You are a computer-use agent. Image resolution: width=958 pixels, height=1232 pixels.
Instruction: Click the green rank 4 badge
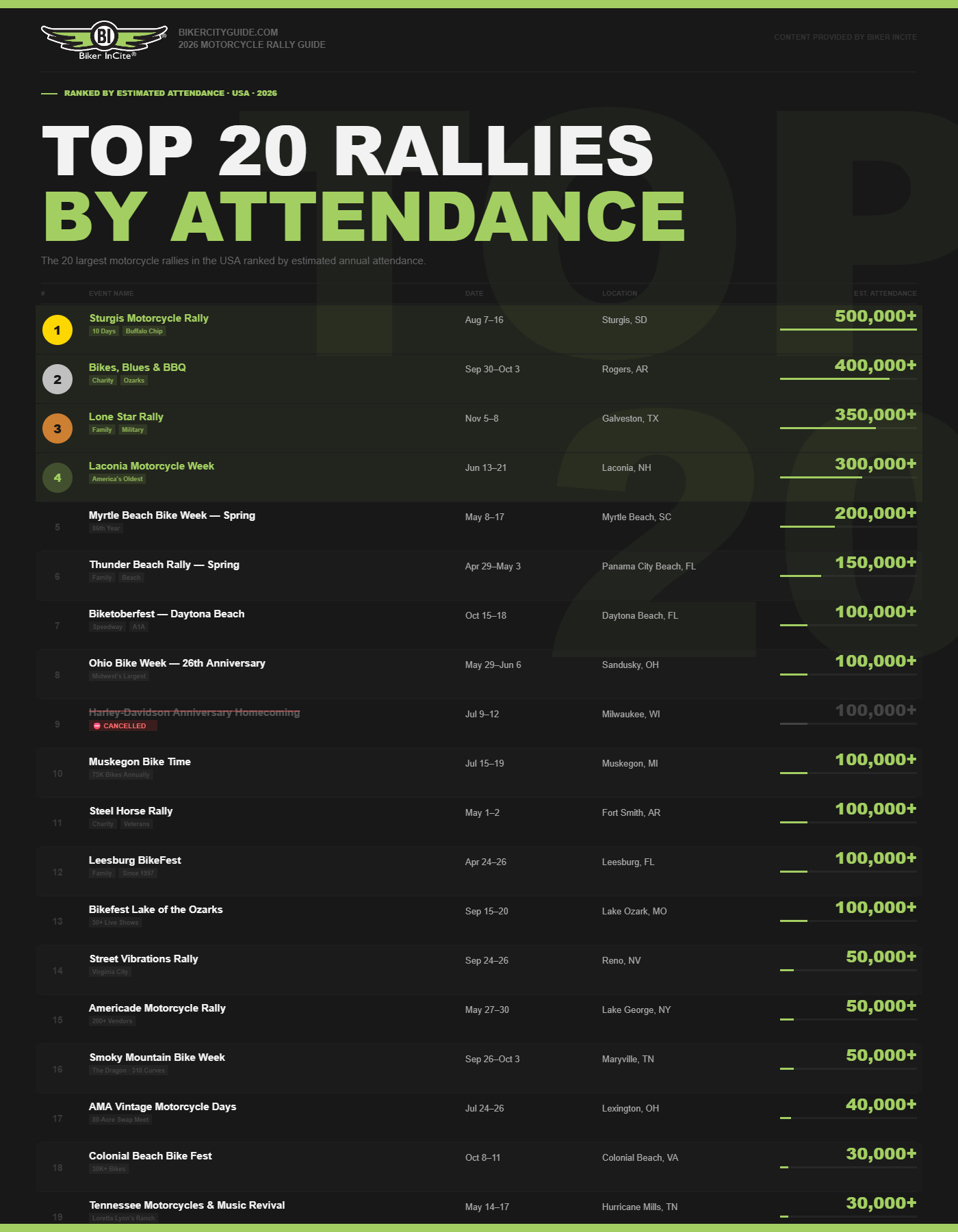click(57, 478)
